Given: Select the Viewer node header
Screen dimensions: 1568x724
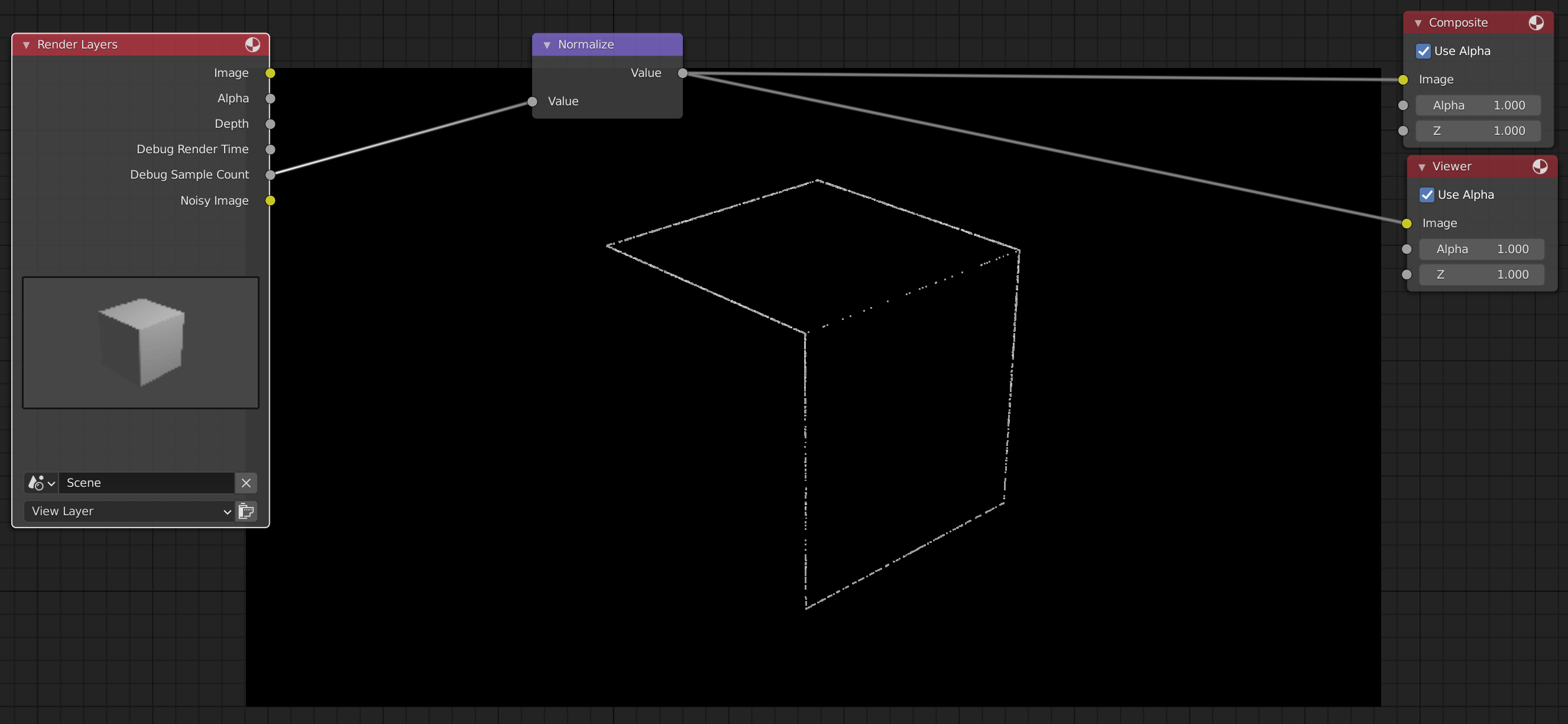Looking at the screenshot, I should (1473, 166).
